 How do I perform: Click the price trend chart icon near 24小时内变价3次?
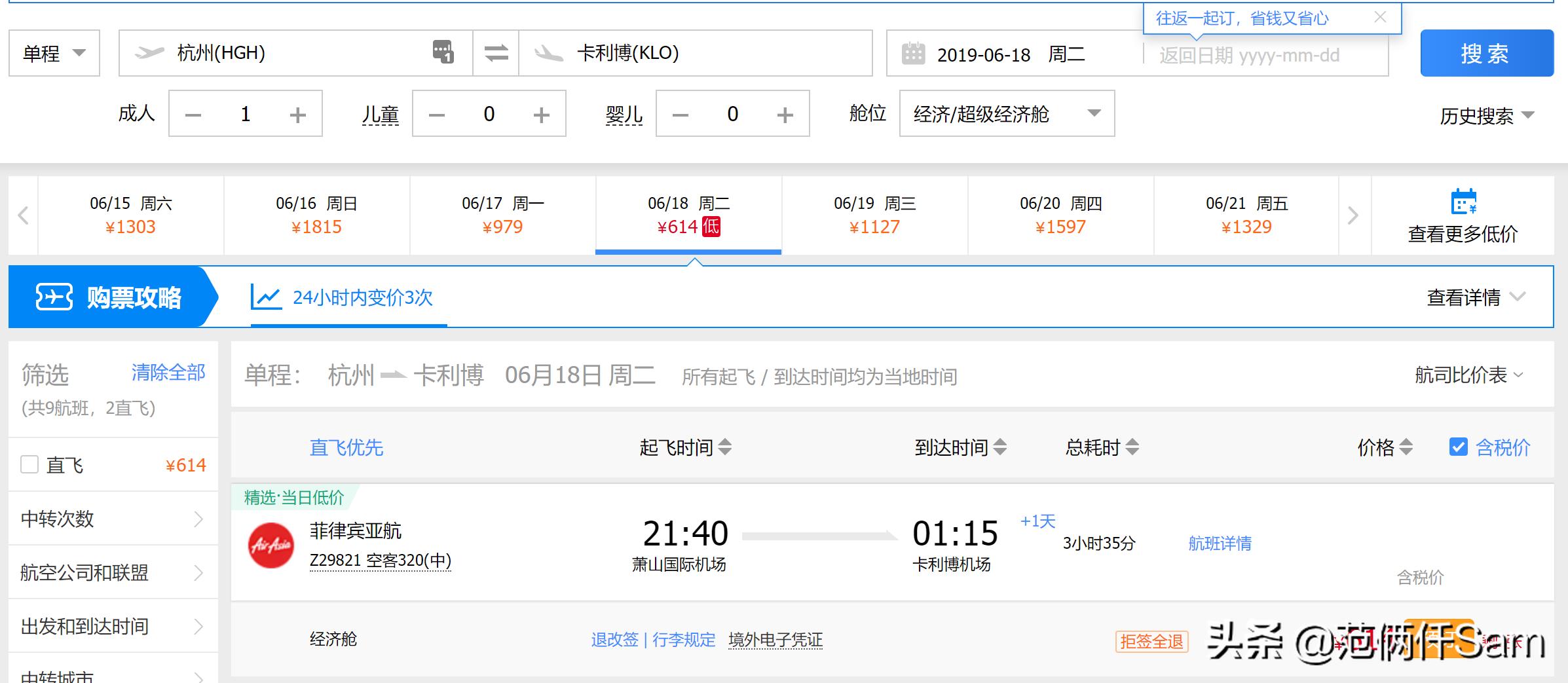point(267,297)
